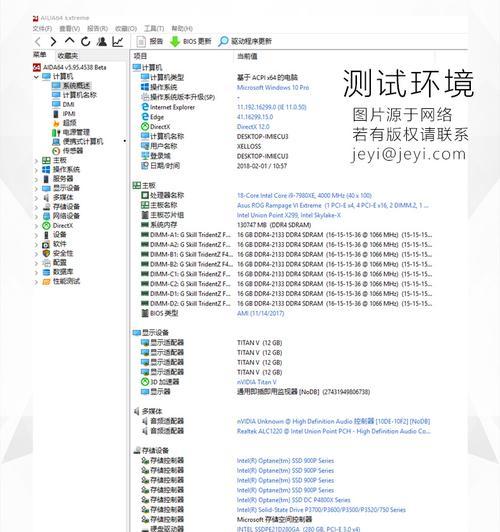Image resolution: width=500 pixels, height=532 pixels.
Task: Expand the 服务器 tree node
Action: click(x=36, y=179)
